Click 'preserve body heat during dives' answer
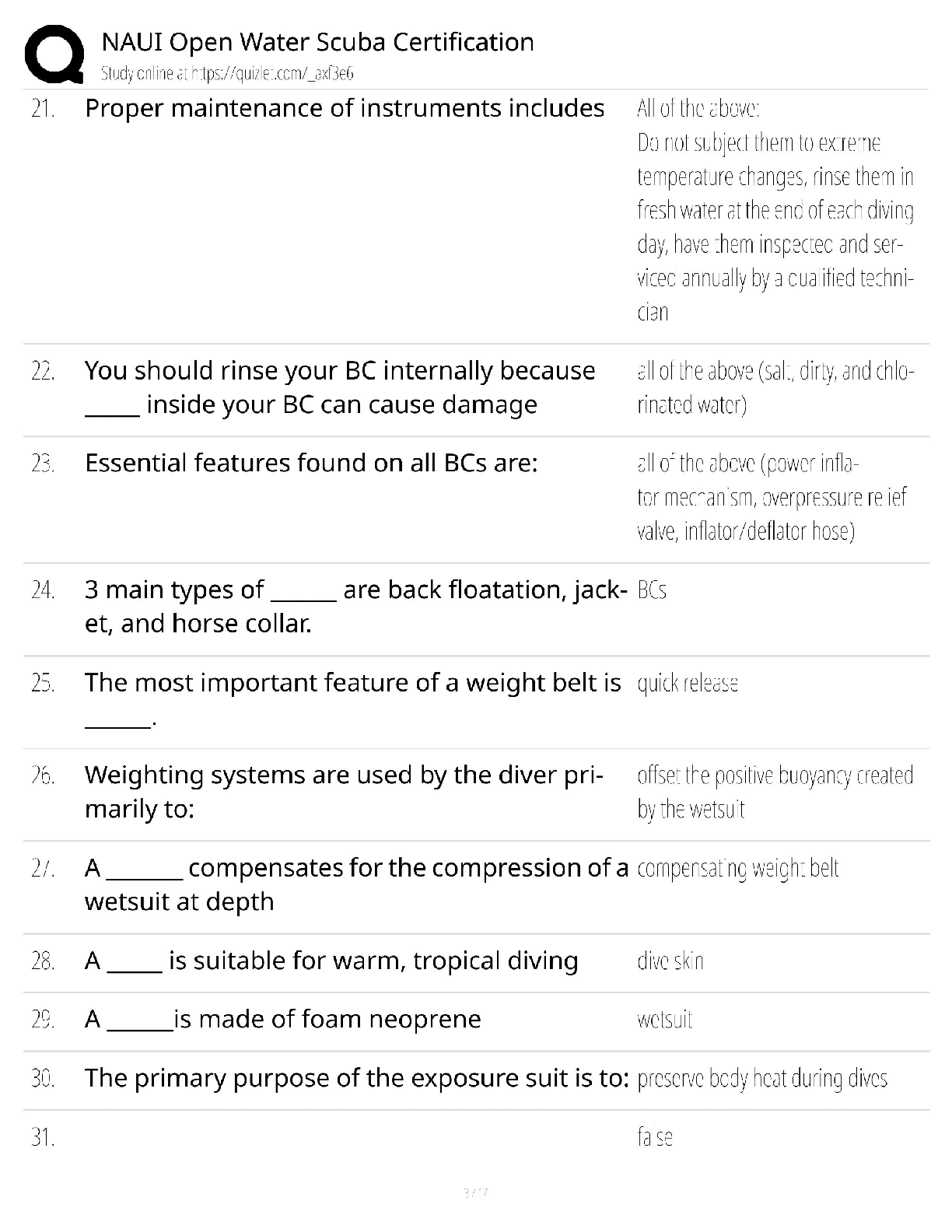This screenshot has width=952, height=1232. click(762, 1079)
